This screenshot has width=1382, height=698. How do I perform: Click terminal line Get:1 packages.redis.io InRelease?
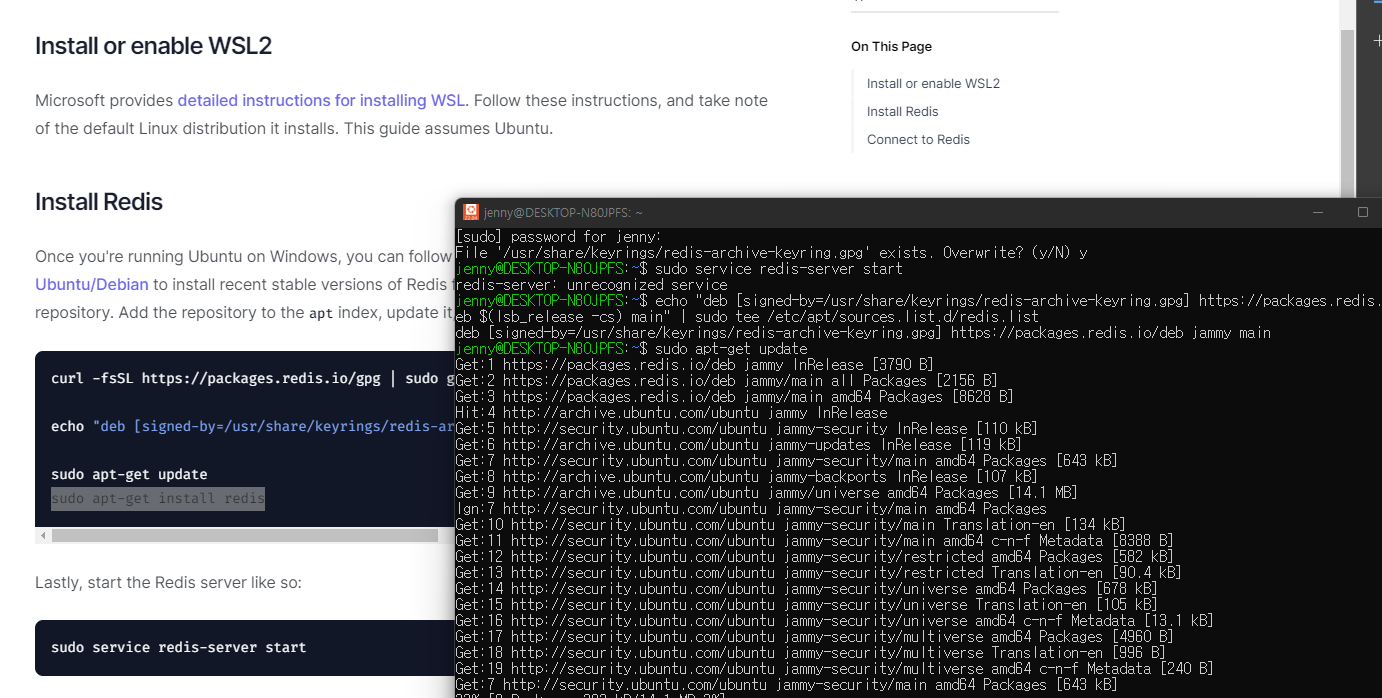point(694,365)
